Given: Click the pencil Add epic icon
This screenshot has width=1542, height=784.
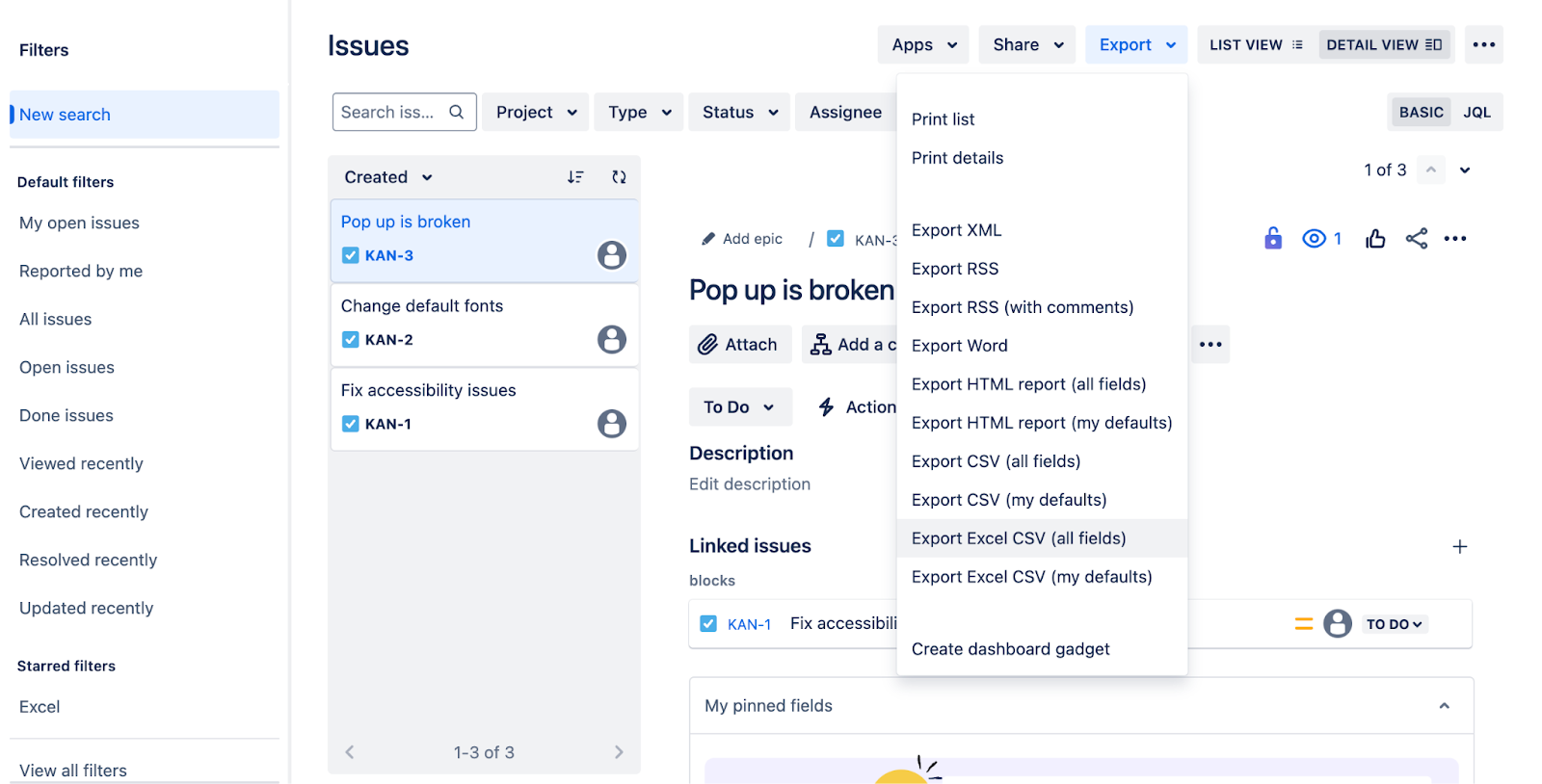Looking at the screenshot, I should pos(708,239).
